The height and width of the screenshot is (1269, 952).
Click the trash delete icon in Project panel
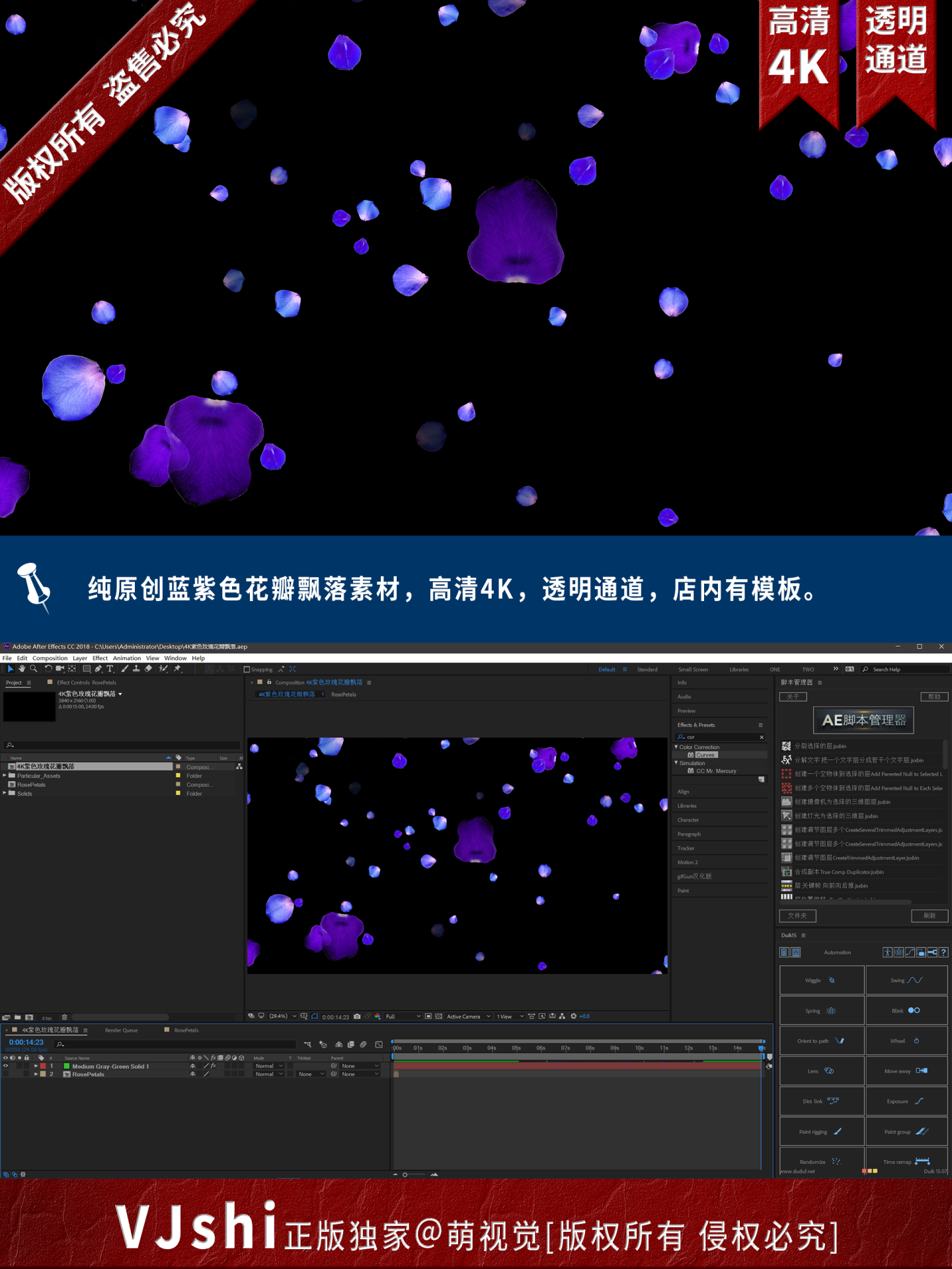(64, 1017)
